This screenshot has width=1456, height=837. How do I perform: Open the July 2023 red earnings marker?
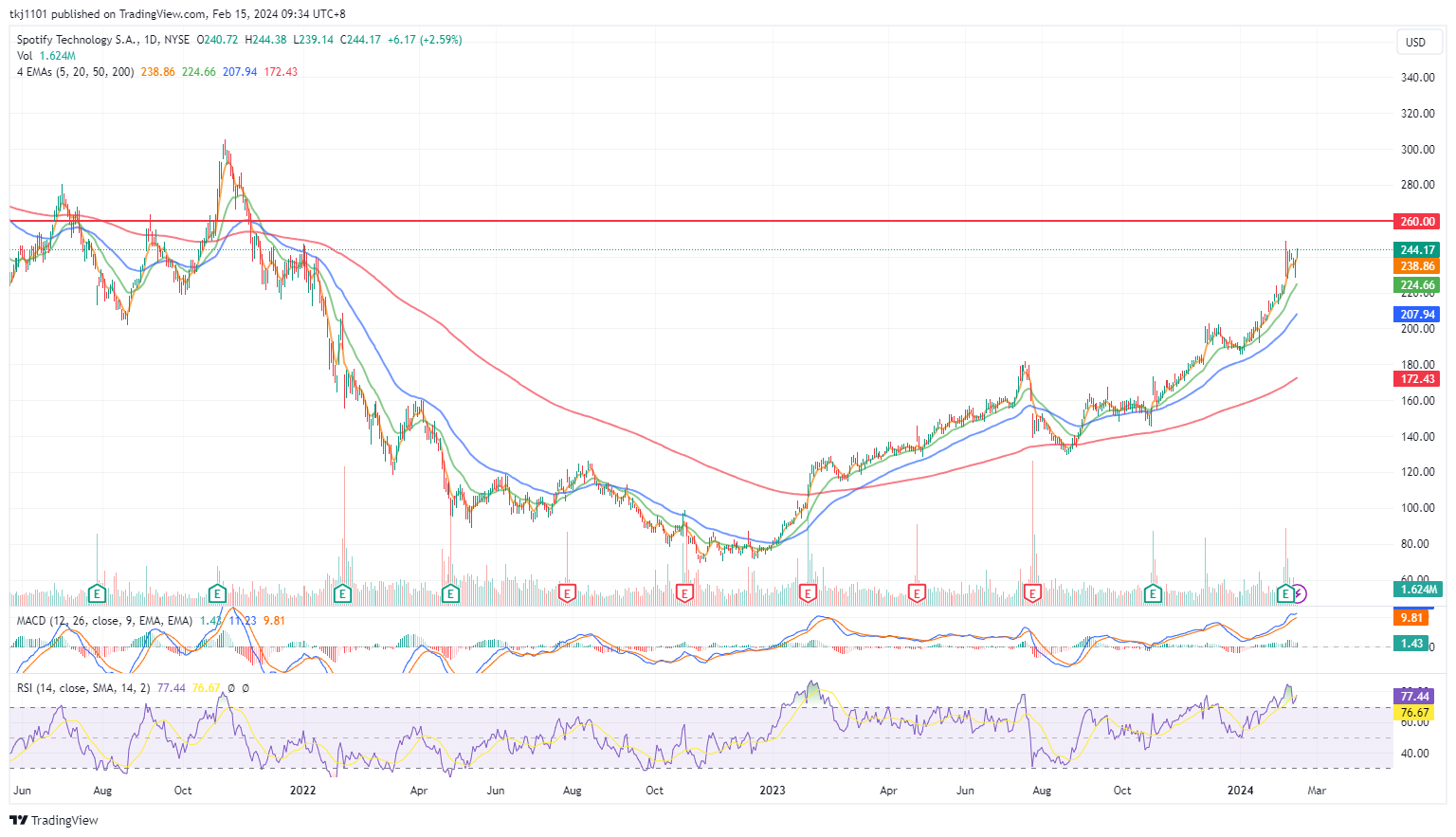click(x=1032, y=594)
